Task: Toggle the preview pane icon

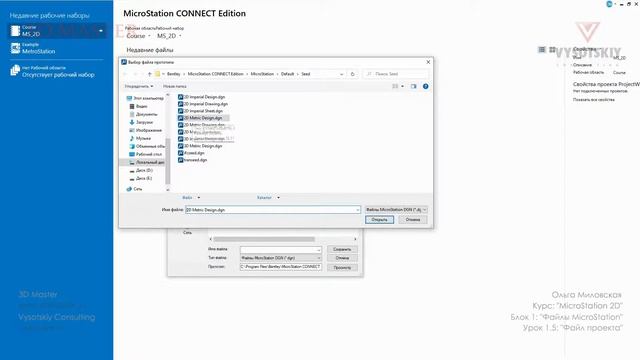Action: [x=413, y=86]
